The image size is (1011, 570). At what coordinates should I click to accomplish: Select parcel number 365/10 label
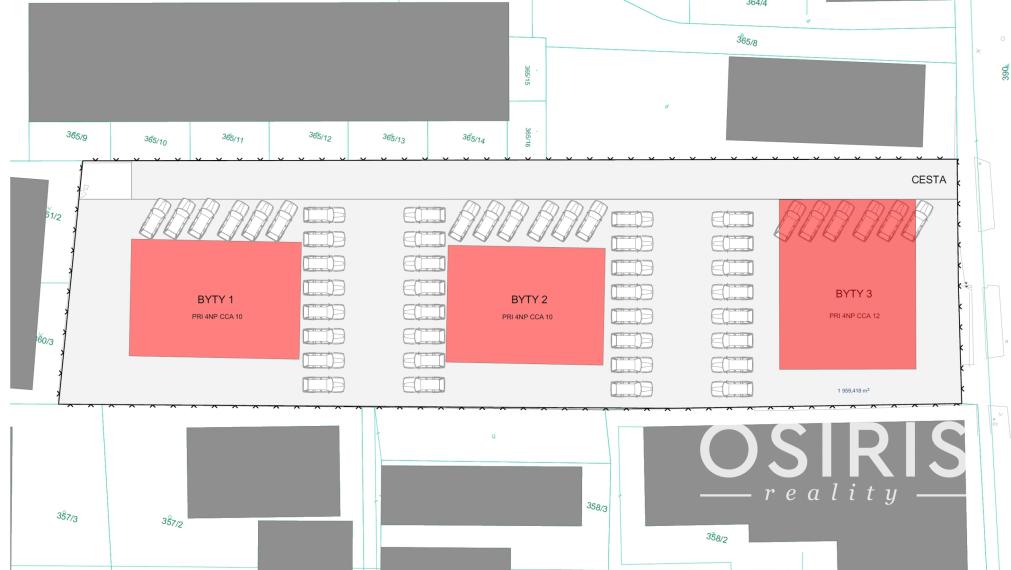pyautogui.click(x=155, y=141)
